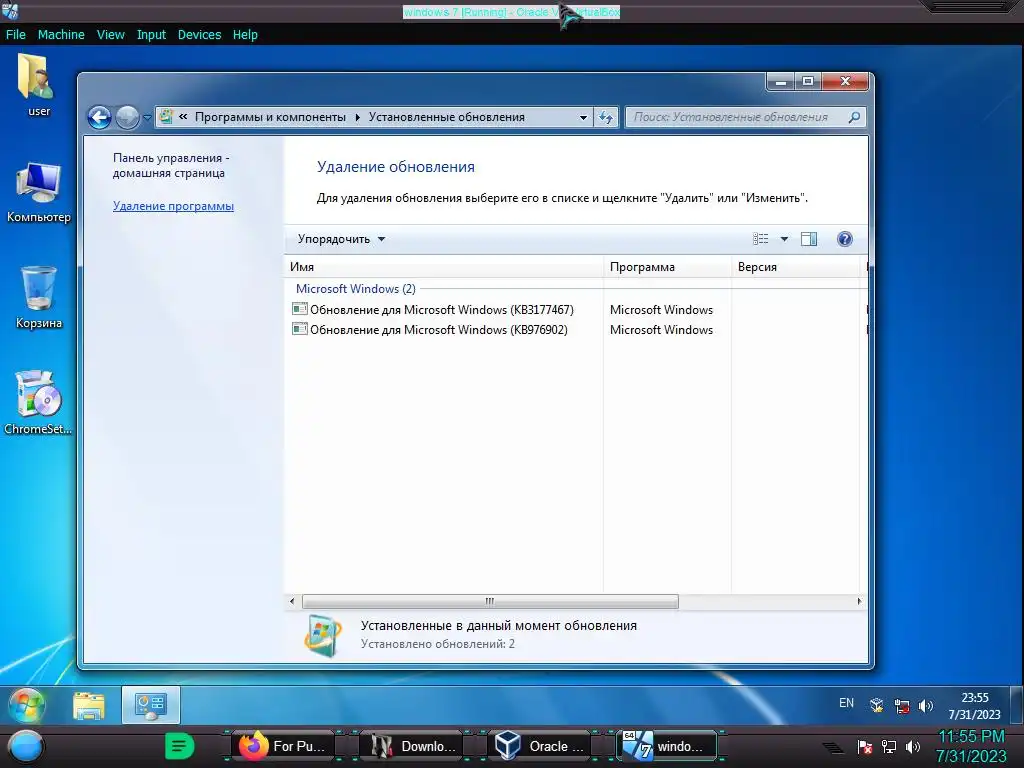
Task: Open the Machine menu
Action: (61, 35)
